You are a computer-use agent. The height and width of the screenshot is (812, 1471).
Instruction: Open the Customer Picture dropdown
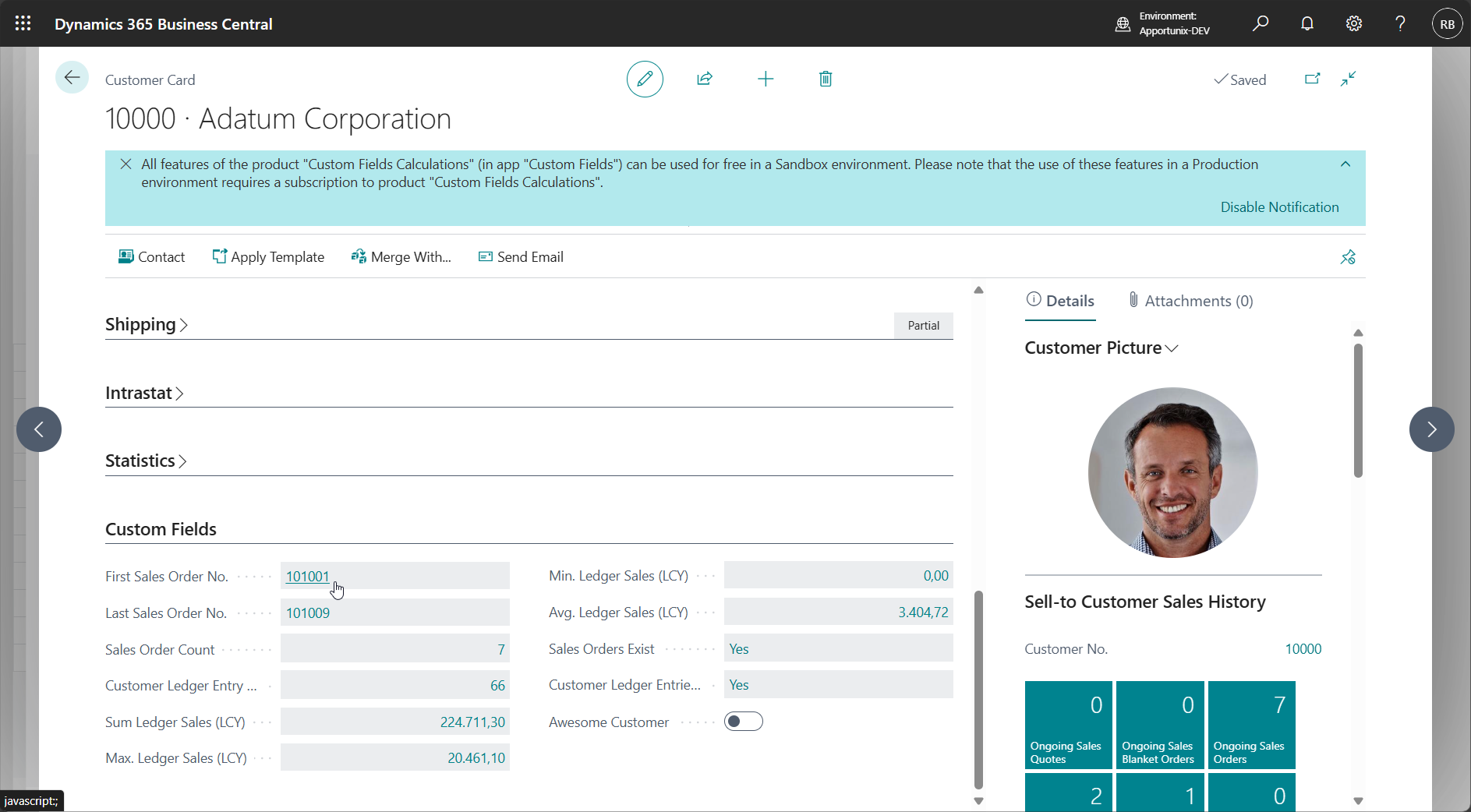(x=1101, y=348)
